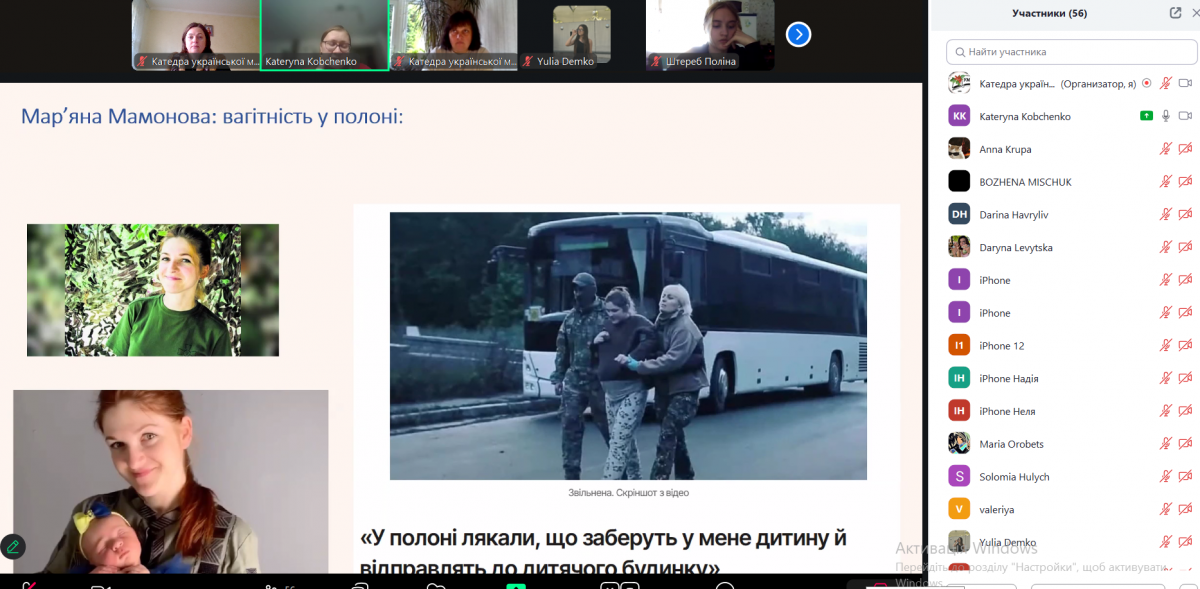Unmute Anna Krupa's microphone
Image resolution: width=1200 pixels, height=589 pixels.
pos(1166,148)
